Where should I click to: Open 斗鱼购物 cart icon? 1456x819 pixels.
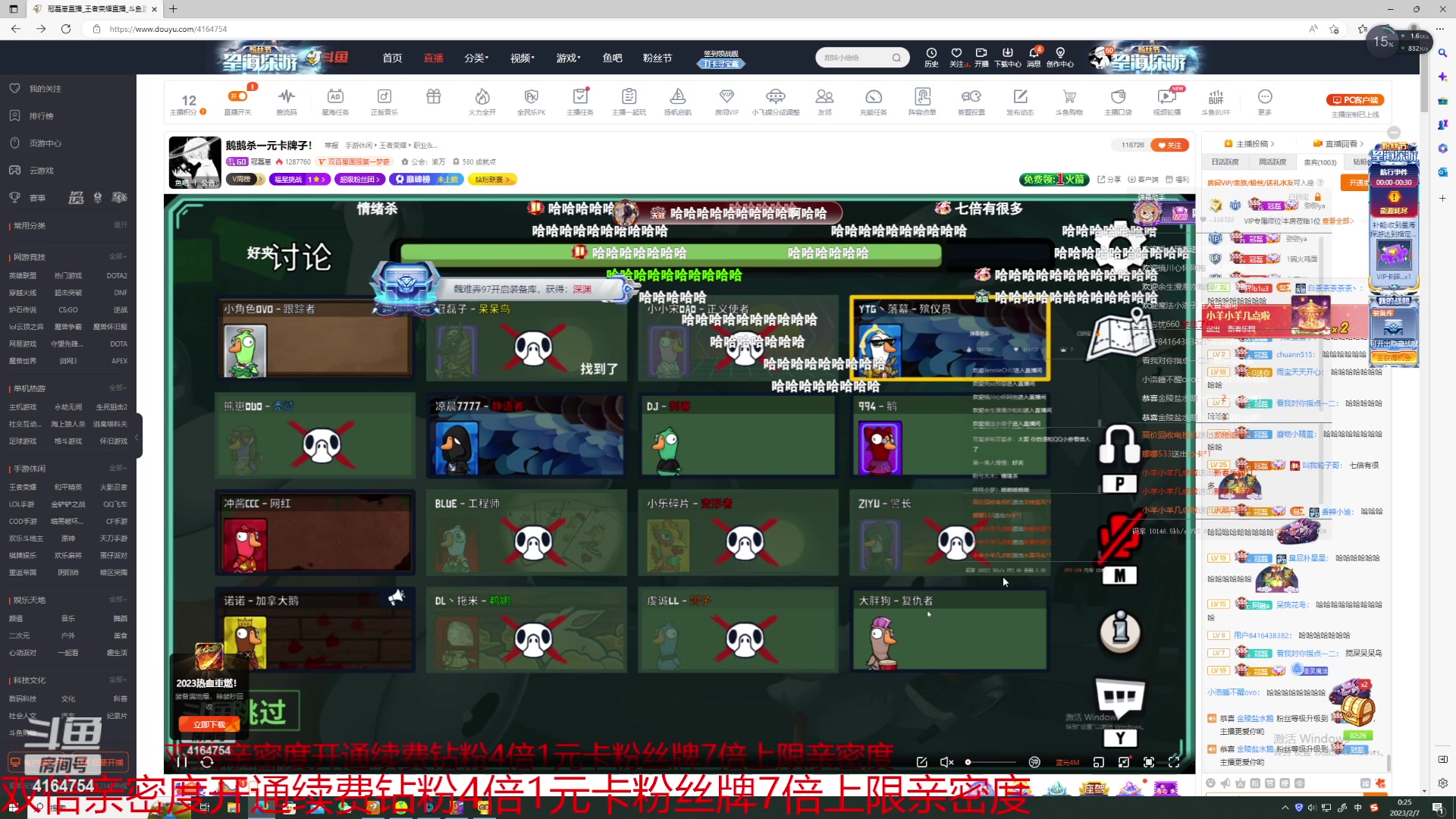point(1069,101)
